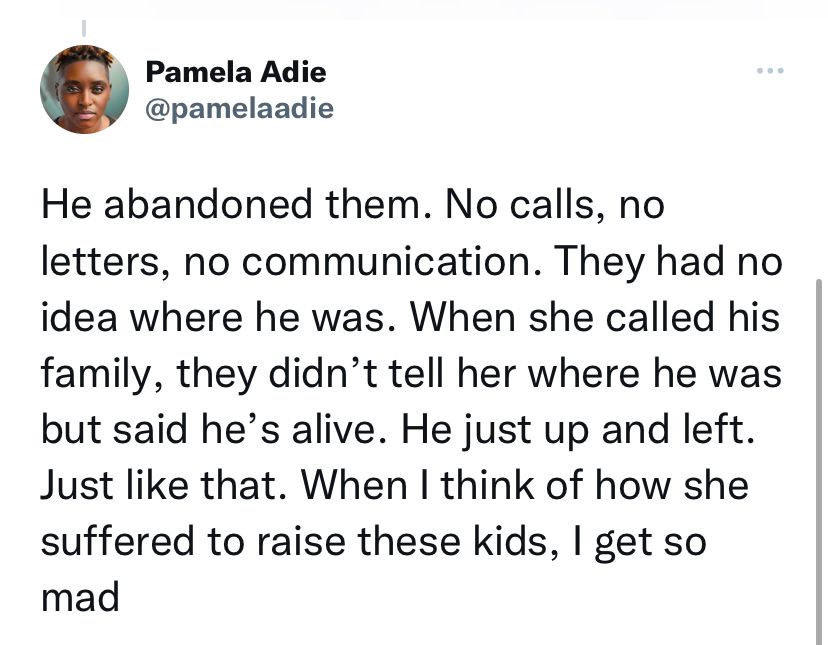This screenshot has width=828, height=645.
Task: Open the Pamela Adie display name link
Action: point(236,71)
